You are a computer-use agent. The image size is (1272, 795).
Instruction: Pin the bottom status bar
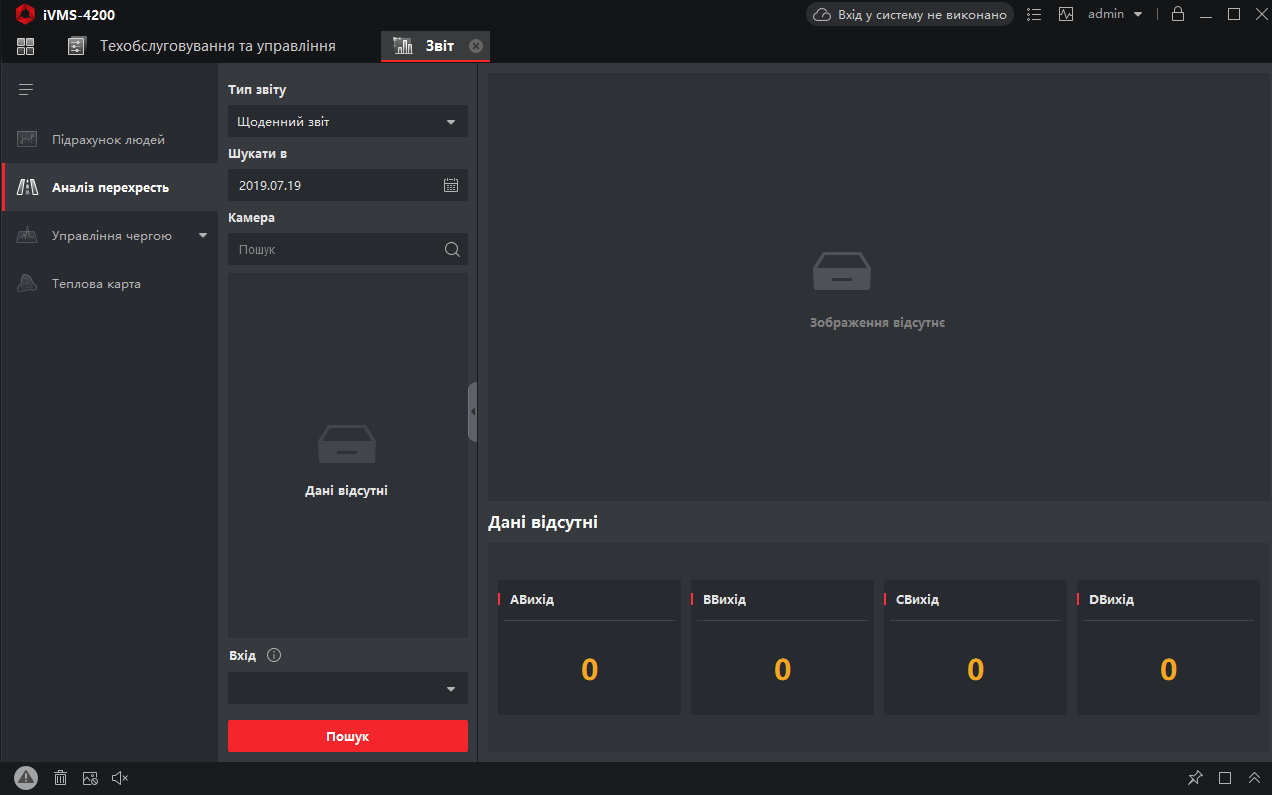coord(1194,777)
